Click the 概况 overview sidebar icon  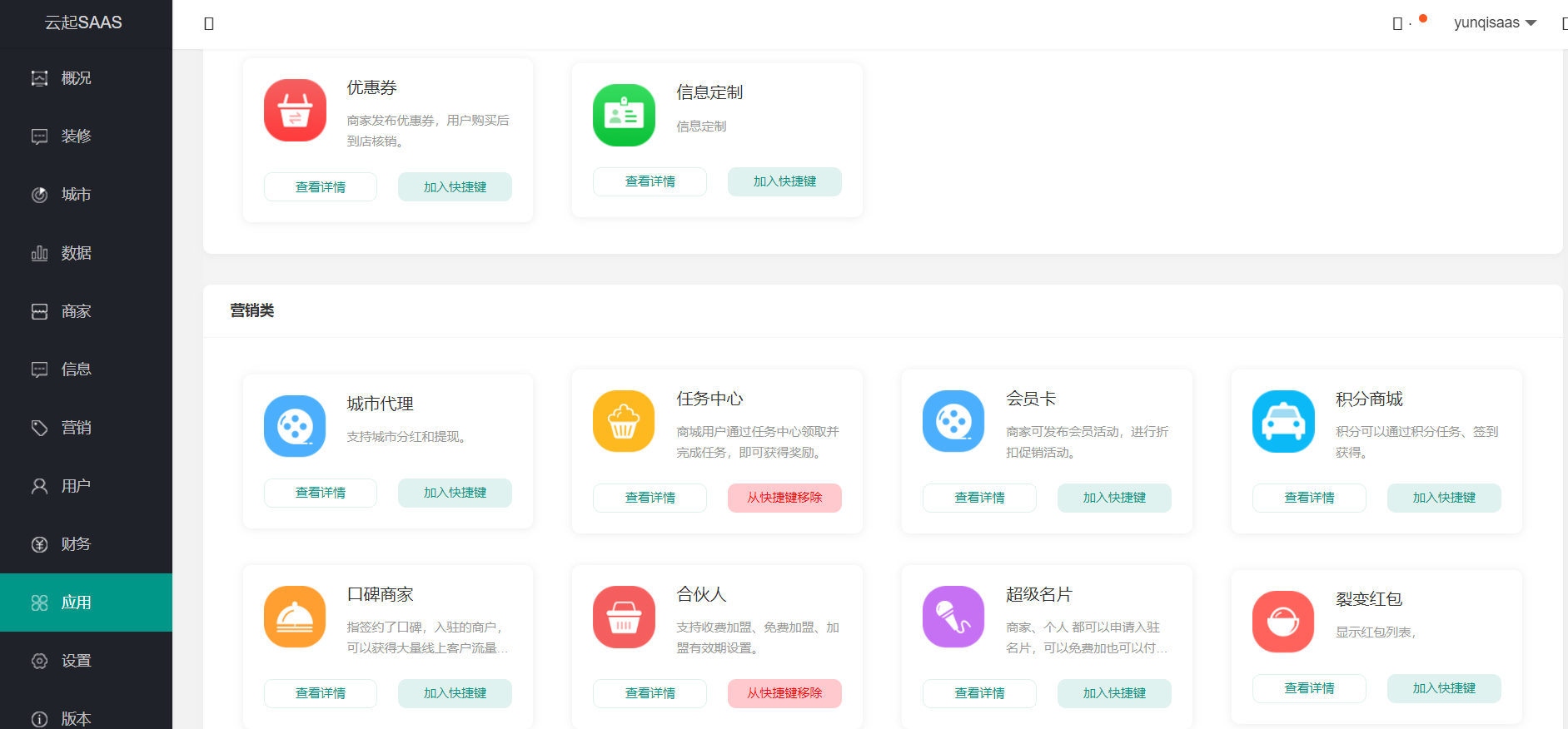[x=39, y=78]
